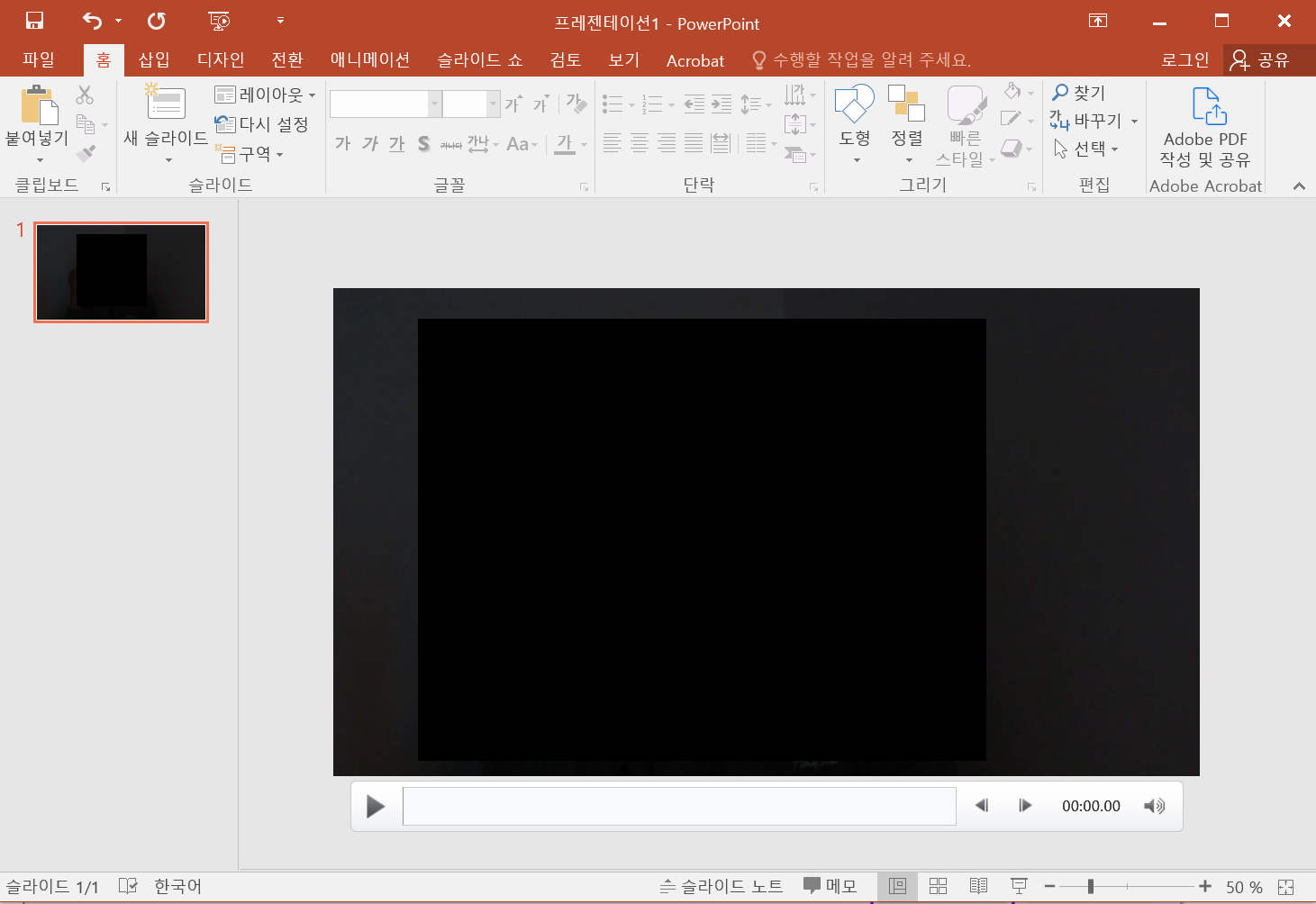This screenshot has width=1316, height=904.
Task: Add a new slide (새 슬라이드) icon
Action: pos(166,104)
